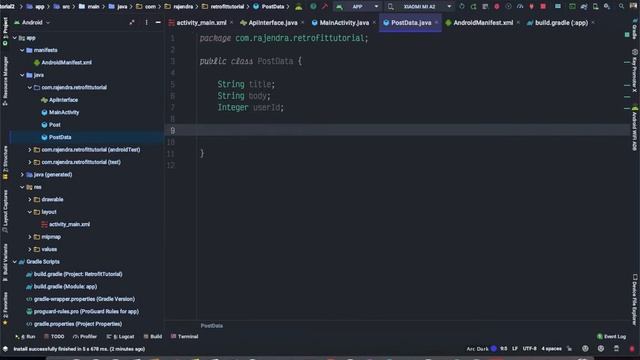Open the Logcat tool window
Viewport: 640px width, 360px height.
pos(120,336)
